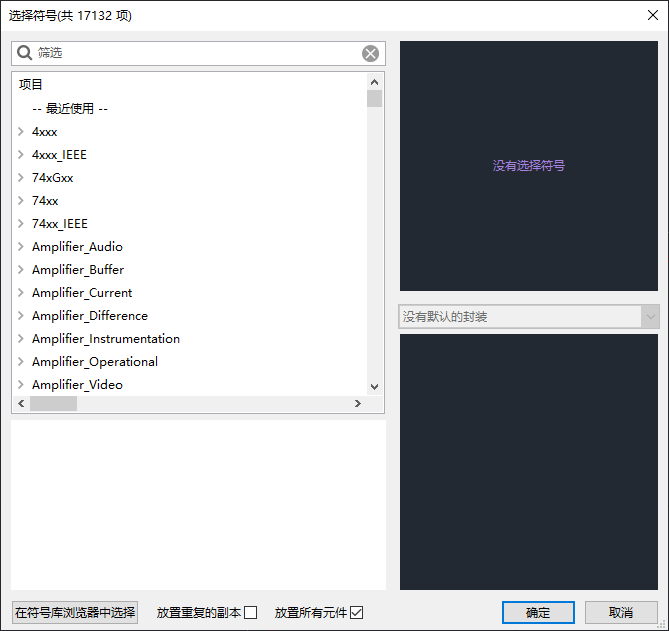Screen dimensions: 669x631
Task: Click the magnifier search icon
Action: tap(24, 53)
